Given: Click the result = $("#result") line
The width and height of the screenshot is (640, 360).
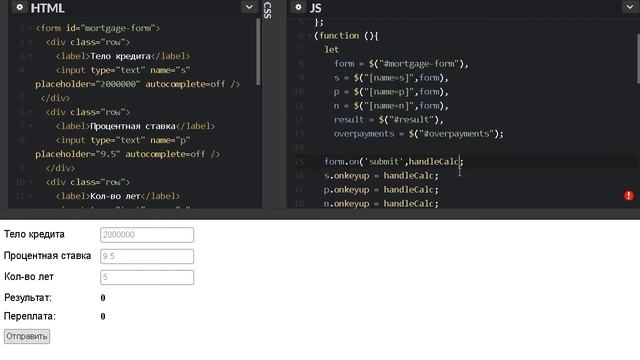Looking at the screenshot, I should pyautogui.click(x=389, y=120).
